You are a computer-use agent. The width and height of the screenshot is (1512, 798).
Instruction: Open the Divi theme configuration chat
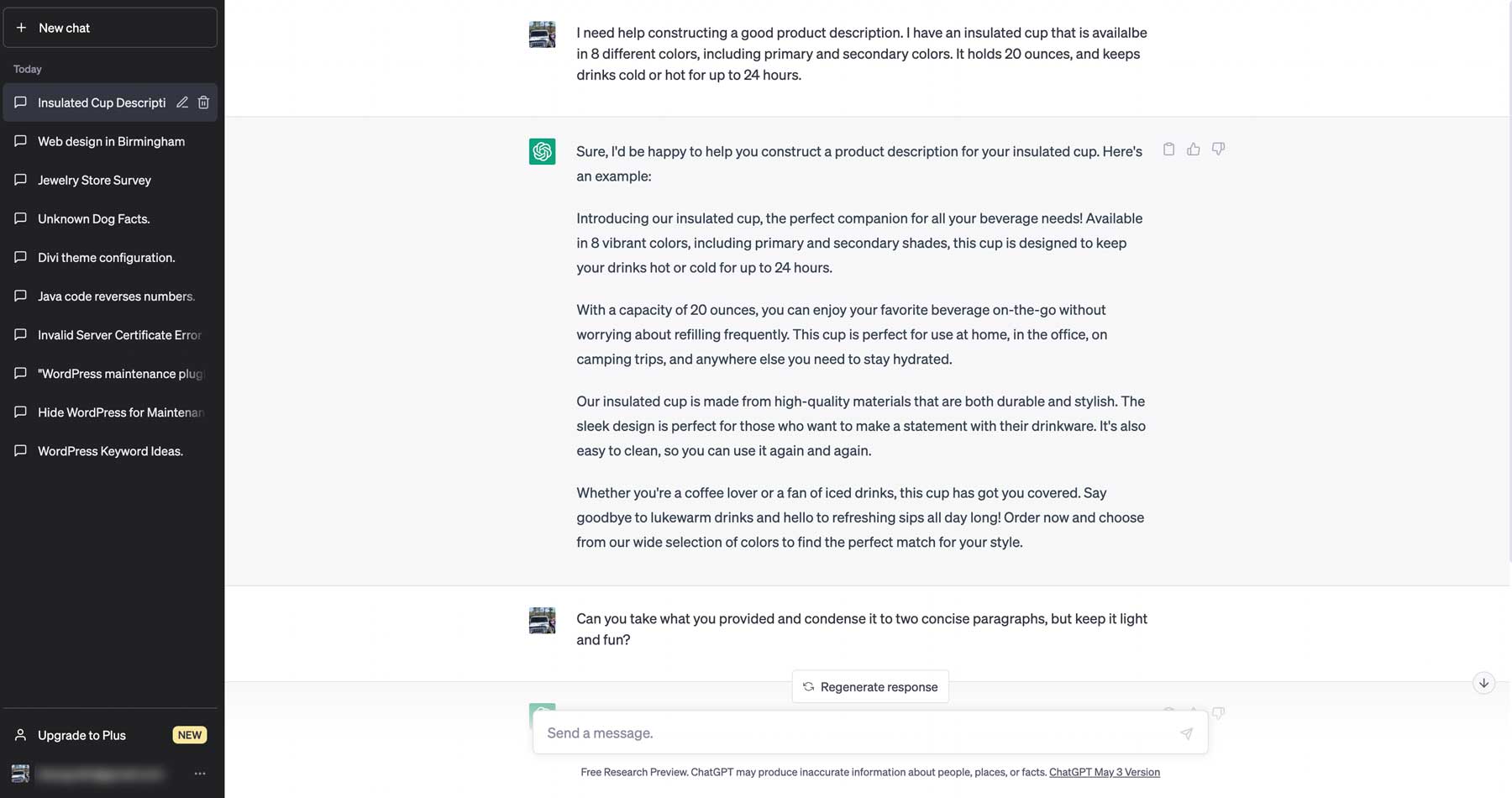click(106, 257)
